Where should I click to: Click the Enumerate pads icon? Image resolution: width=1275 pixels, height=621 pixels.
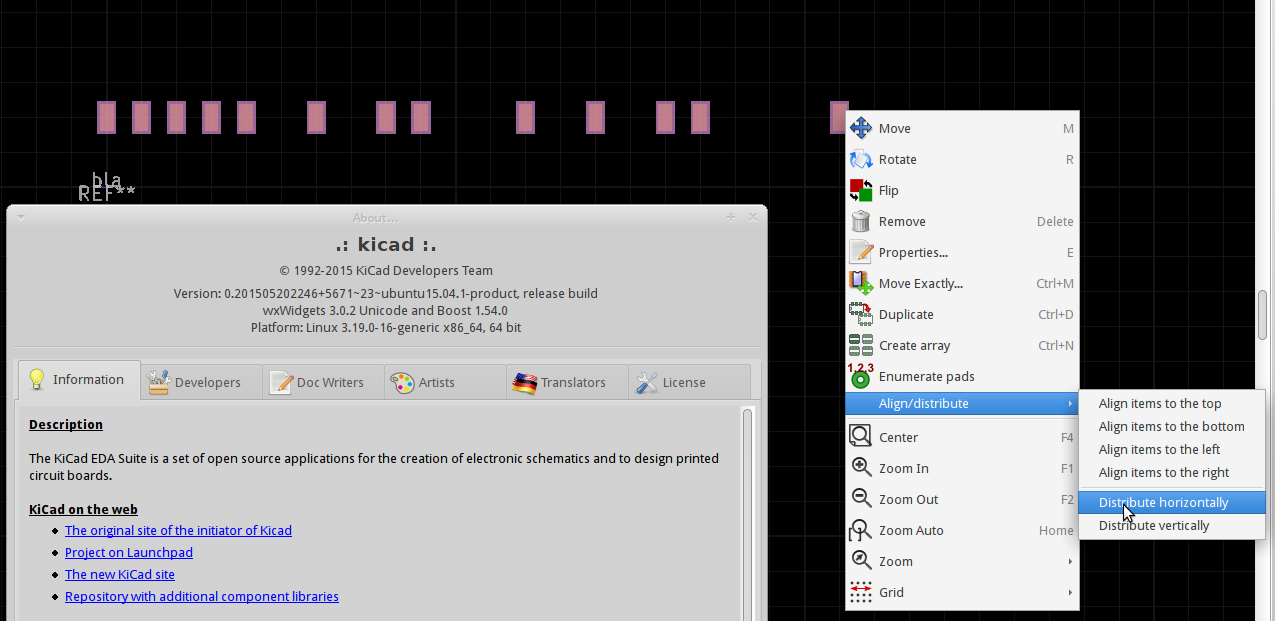click(860, 376)
